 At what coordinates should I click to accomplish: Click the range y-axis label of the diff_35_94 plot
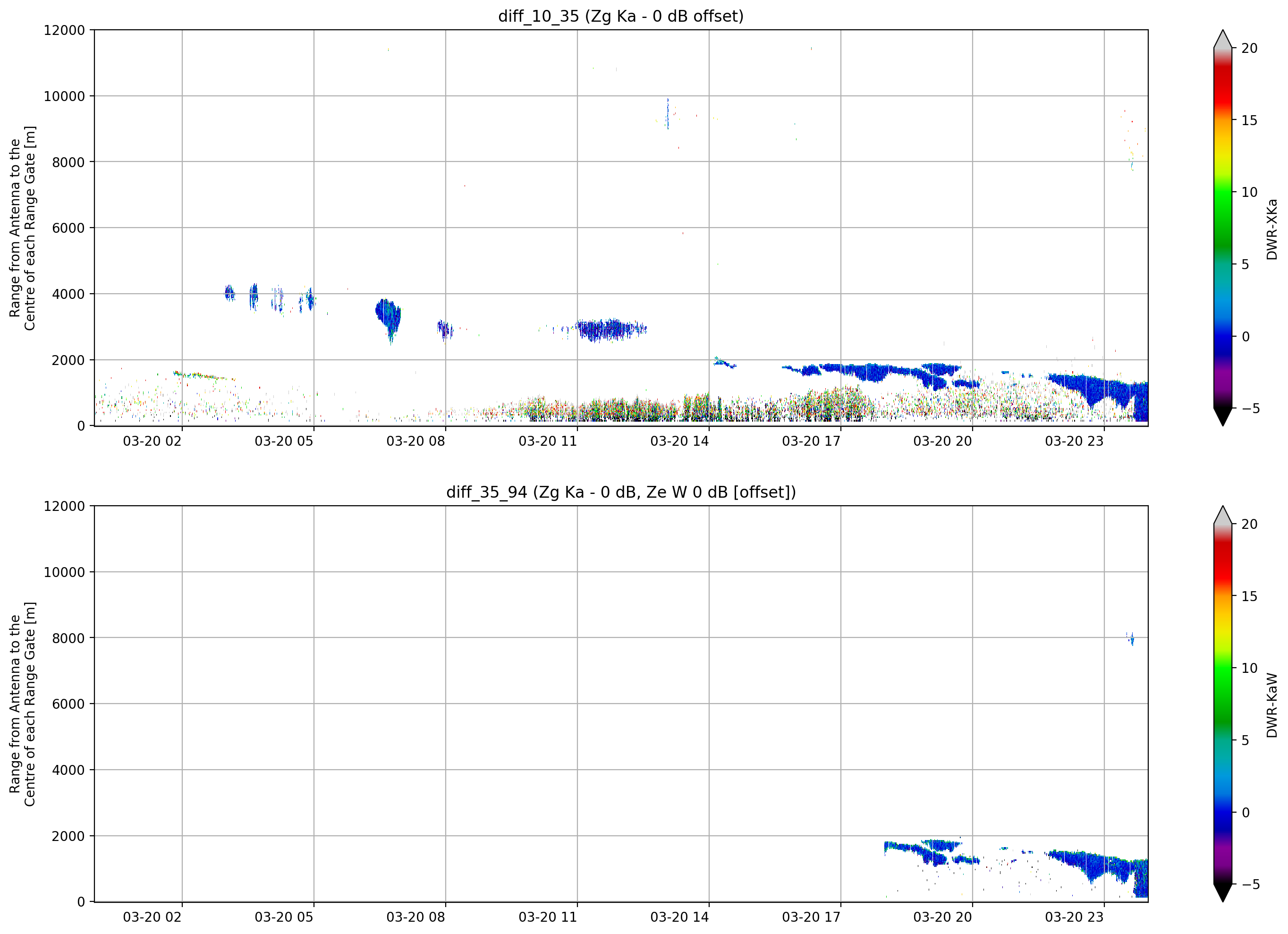coord(22,704)
